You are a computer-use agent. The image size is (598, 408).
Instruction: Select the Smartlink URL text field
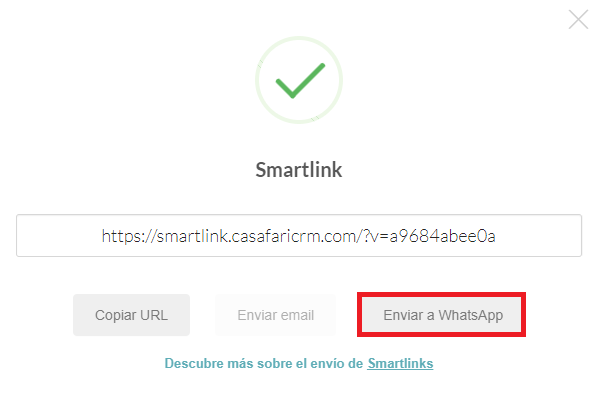(299, 235)
